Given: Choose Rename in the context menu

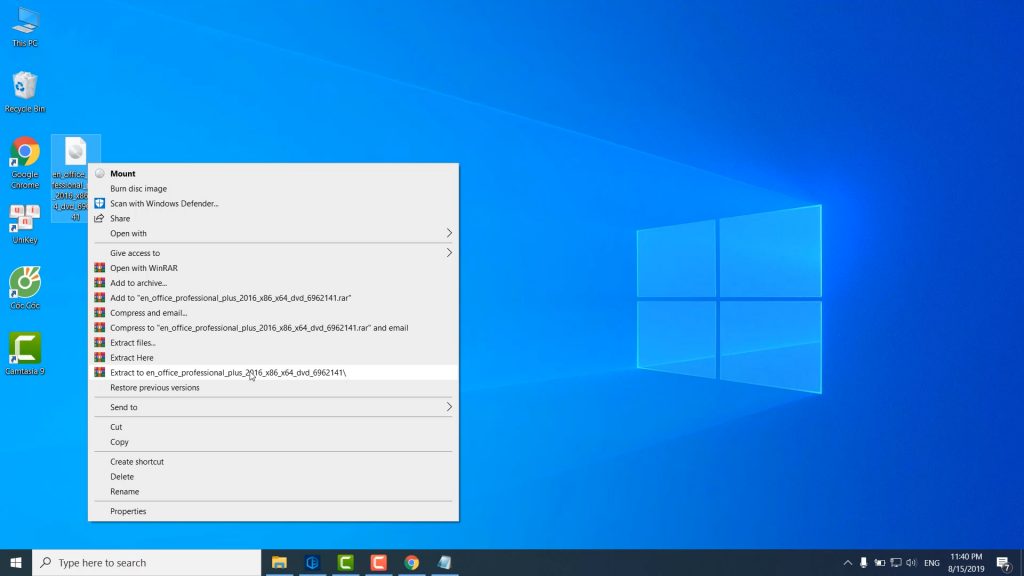Looking at the screenshot, I should pyautogui.click(x=273, y=492).
